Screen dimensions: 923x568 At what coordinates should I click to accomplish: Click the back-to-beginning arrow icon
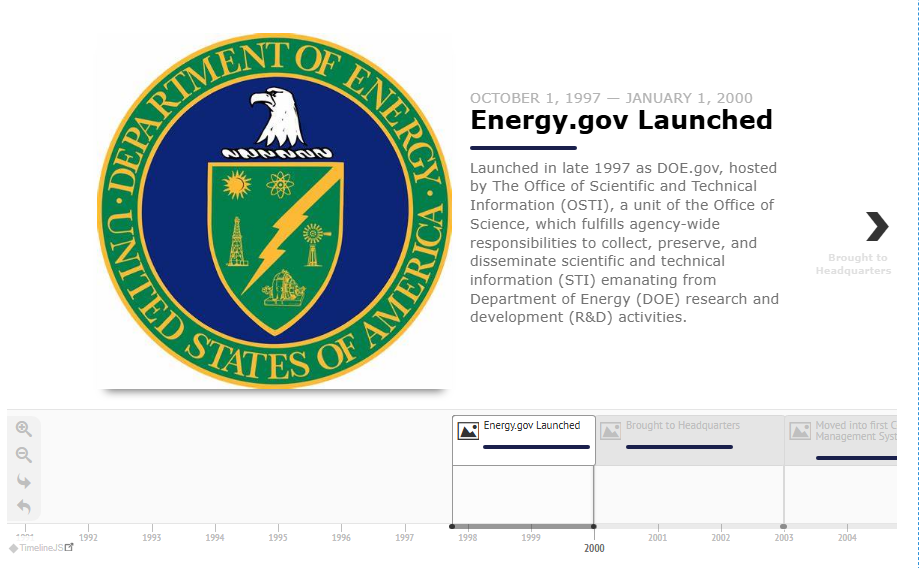[x=24, y=507]
